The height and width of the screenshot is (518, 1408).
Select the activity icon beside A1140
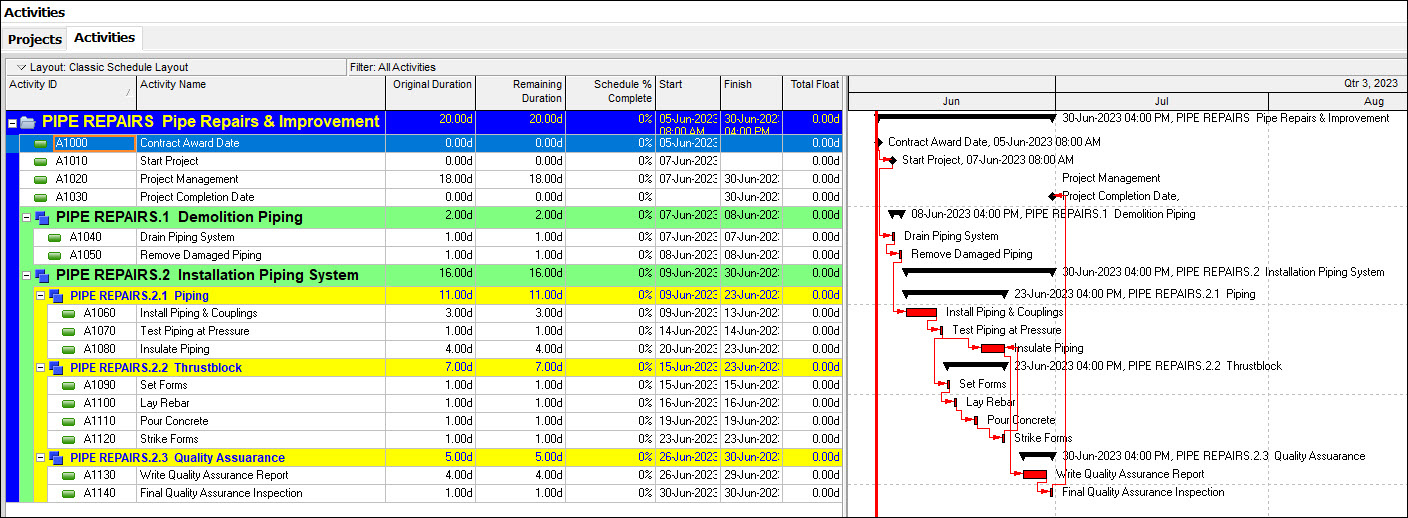pyautogui.click(x=69, y=493)
